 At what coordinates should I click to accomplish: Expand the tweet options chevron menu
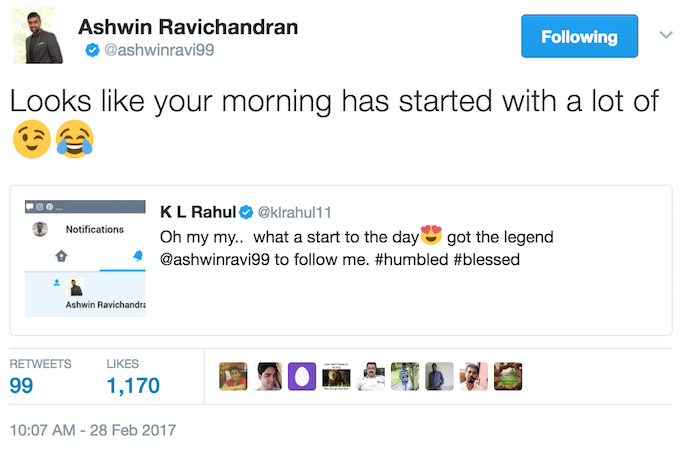666,36
